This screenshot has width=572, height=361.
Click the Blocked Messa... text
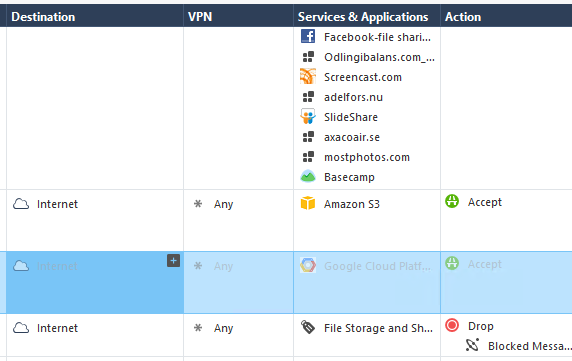click(x=530, y=346)
